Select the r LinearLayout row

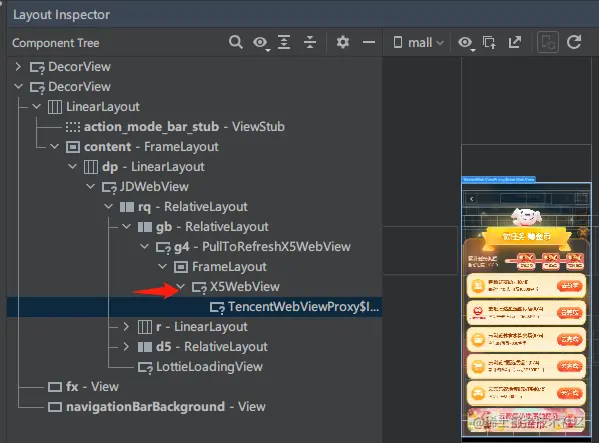(193, 327)
